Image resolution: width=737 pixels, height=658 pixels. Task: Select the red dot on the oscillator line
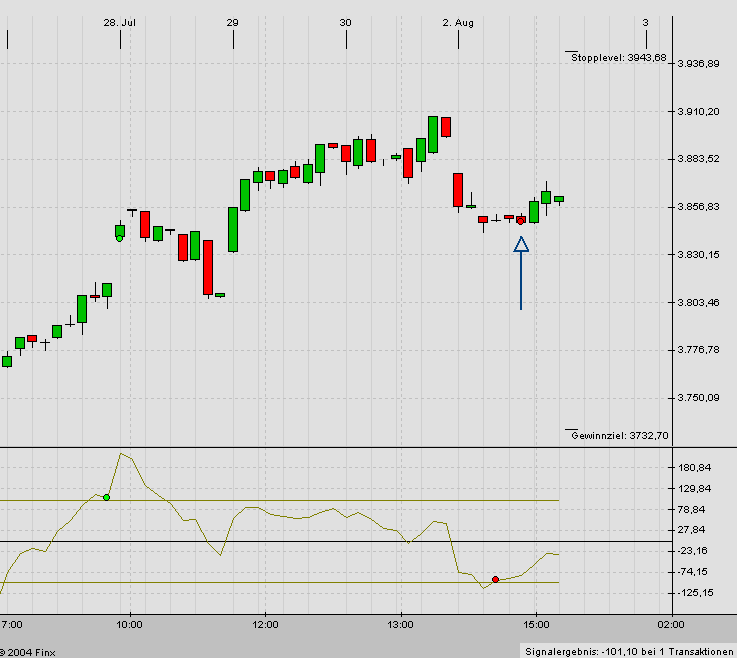click(x=495, y=579)
